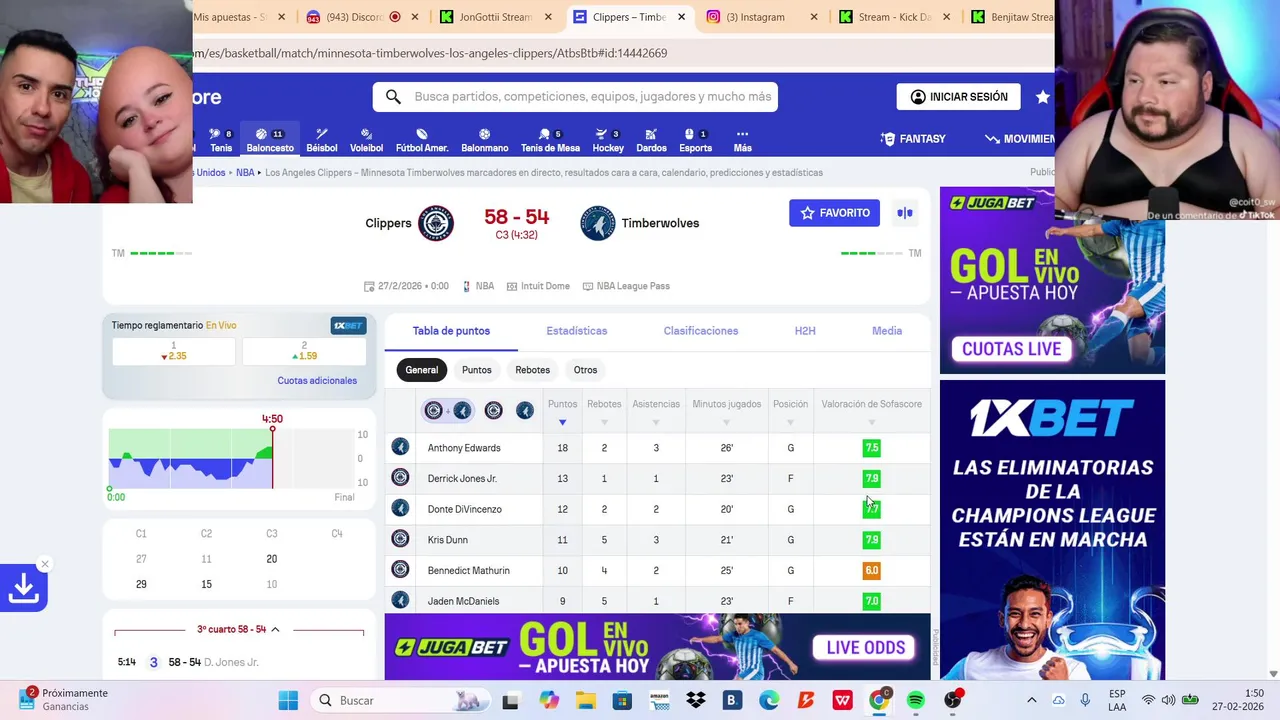The height and width of the screenshot is (720, 1280).
Task: Select the Tabla de puntos tab
Action: point(451,331)
